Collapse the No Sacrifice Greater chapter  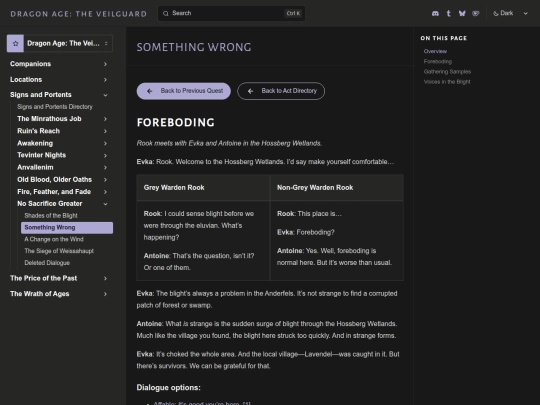105,204
